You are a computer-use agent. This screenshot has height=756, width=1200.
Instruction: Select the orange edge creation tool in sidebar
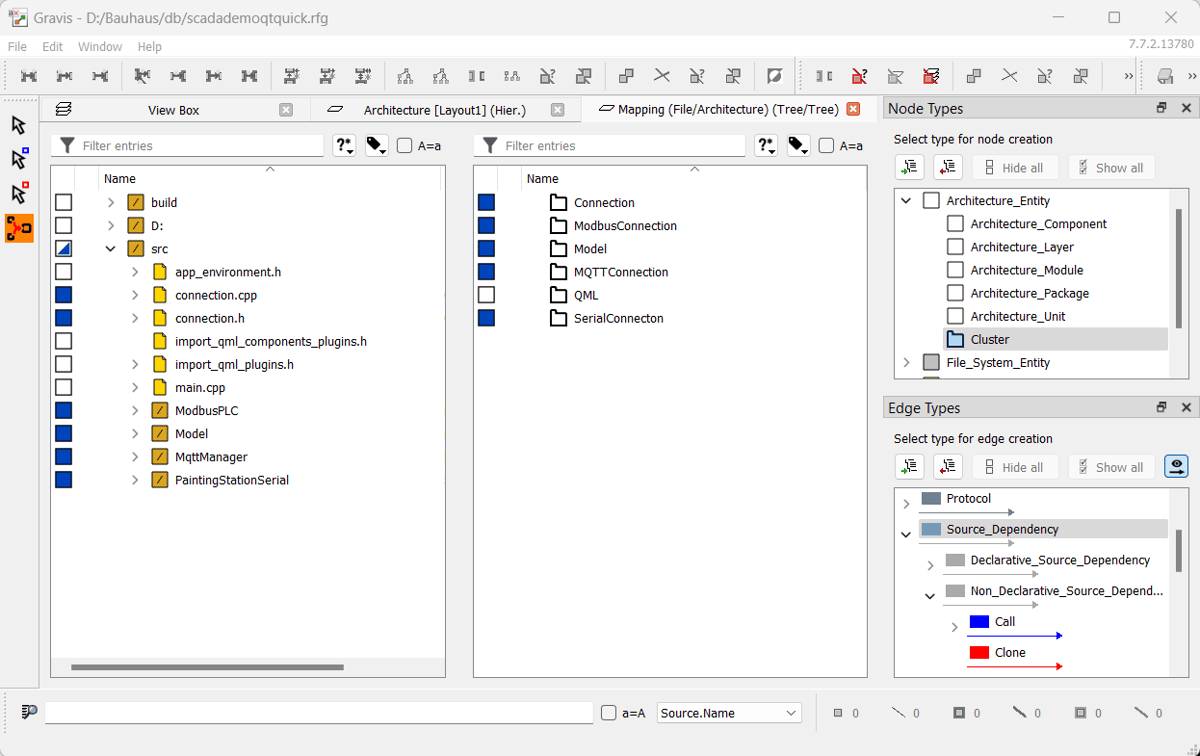(19, 228)
